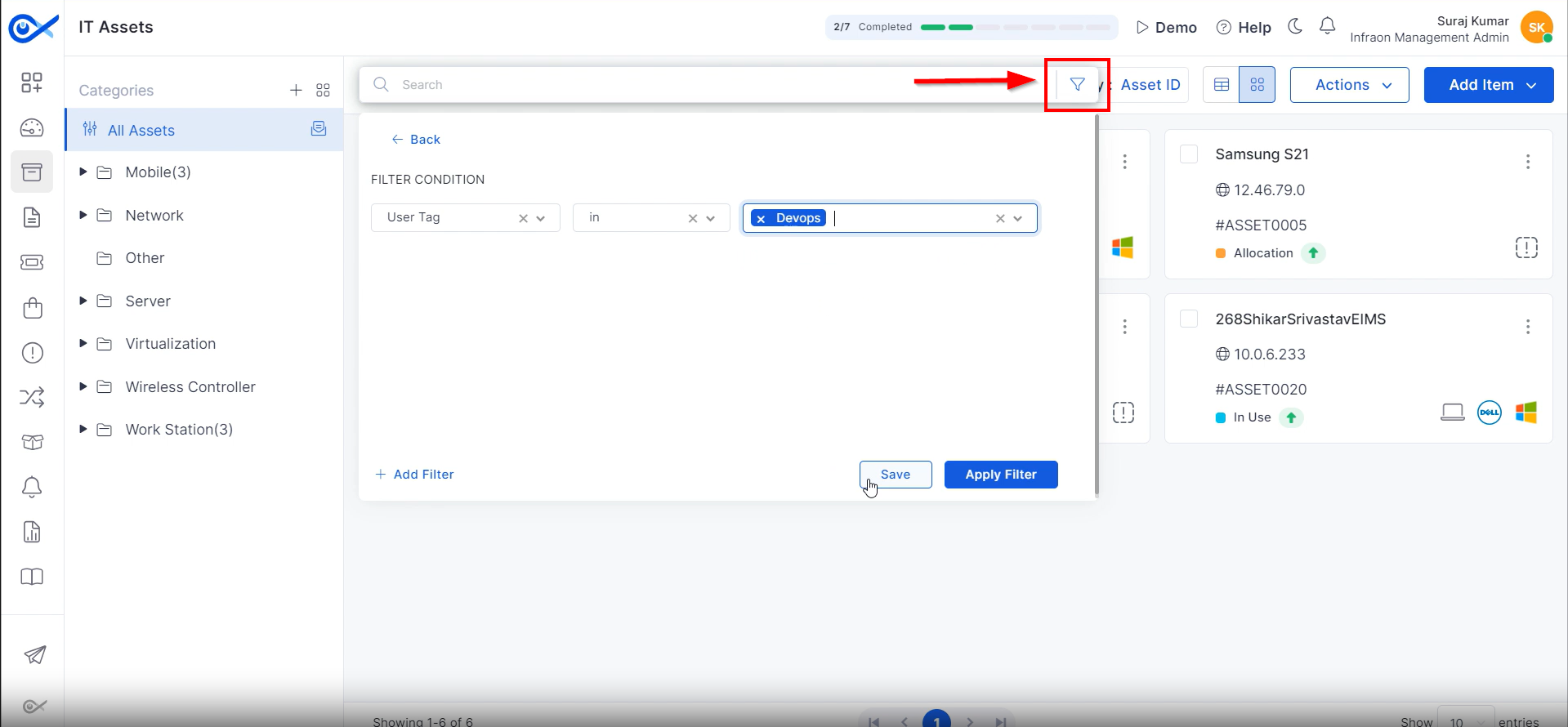Click the Add Filter link

(414, 475)
